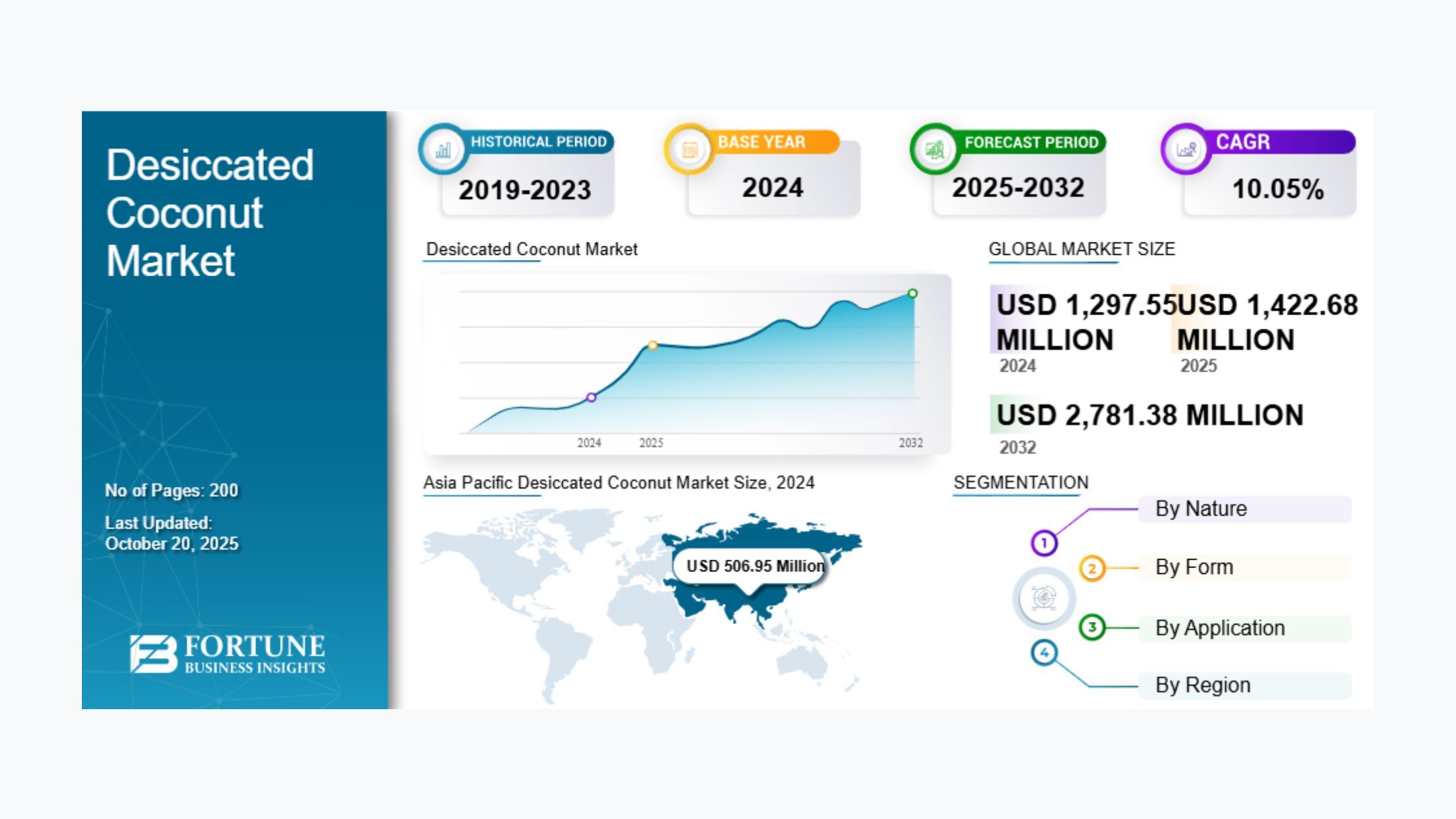Click the Historical Period bar-chart icon
The width and height of the screenshot is (1456, 819).
(x=443, y=149)
